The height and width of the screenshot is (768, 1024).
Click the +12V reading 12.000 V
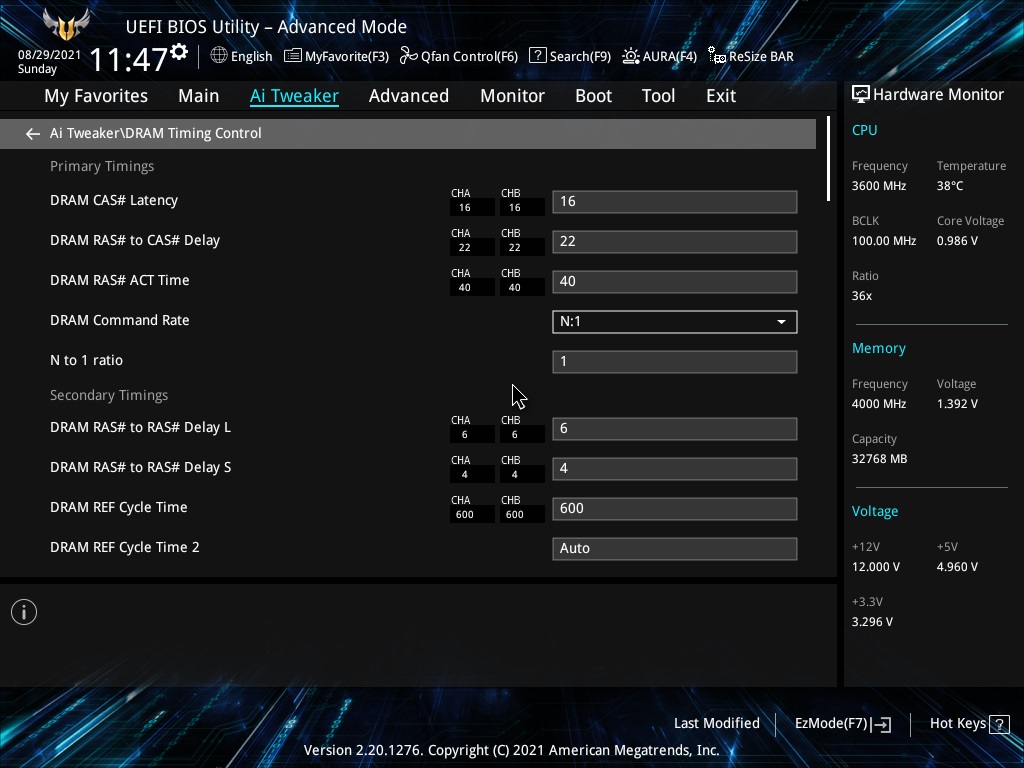point(875,567)
